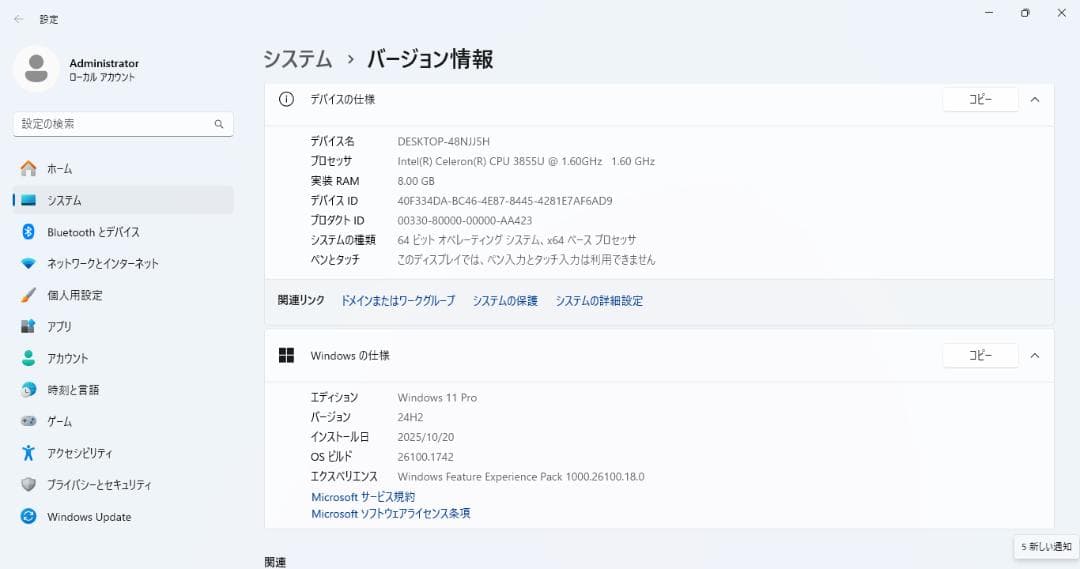Open ゲーム settings page

(x=123, y=421)
